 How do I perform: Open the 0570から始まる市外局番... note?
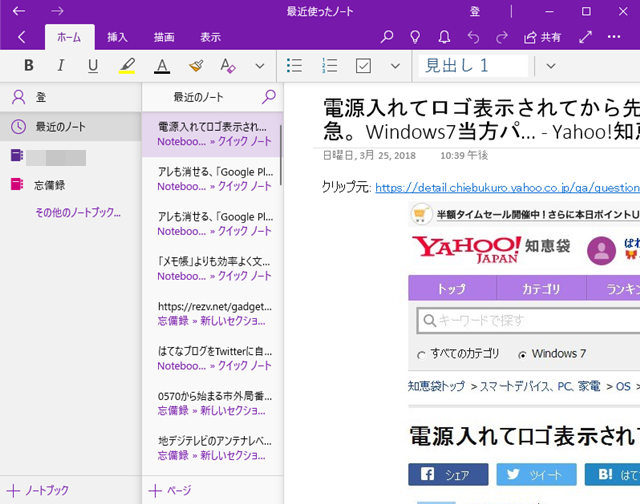tap(212, 404)
